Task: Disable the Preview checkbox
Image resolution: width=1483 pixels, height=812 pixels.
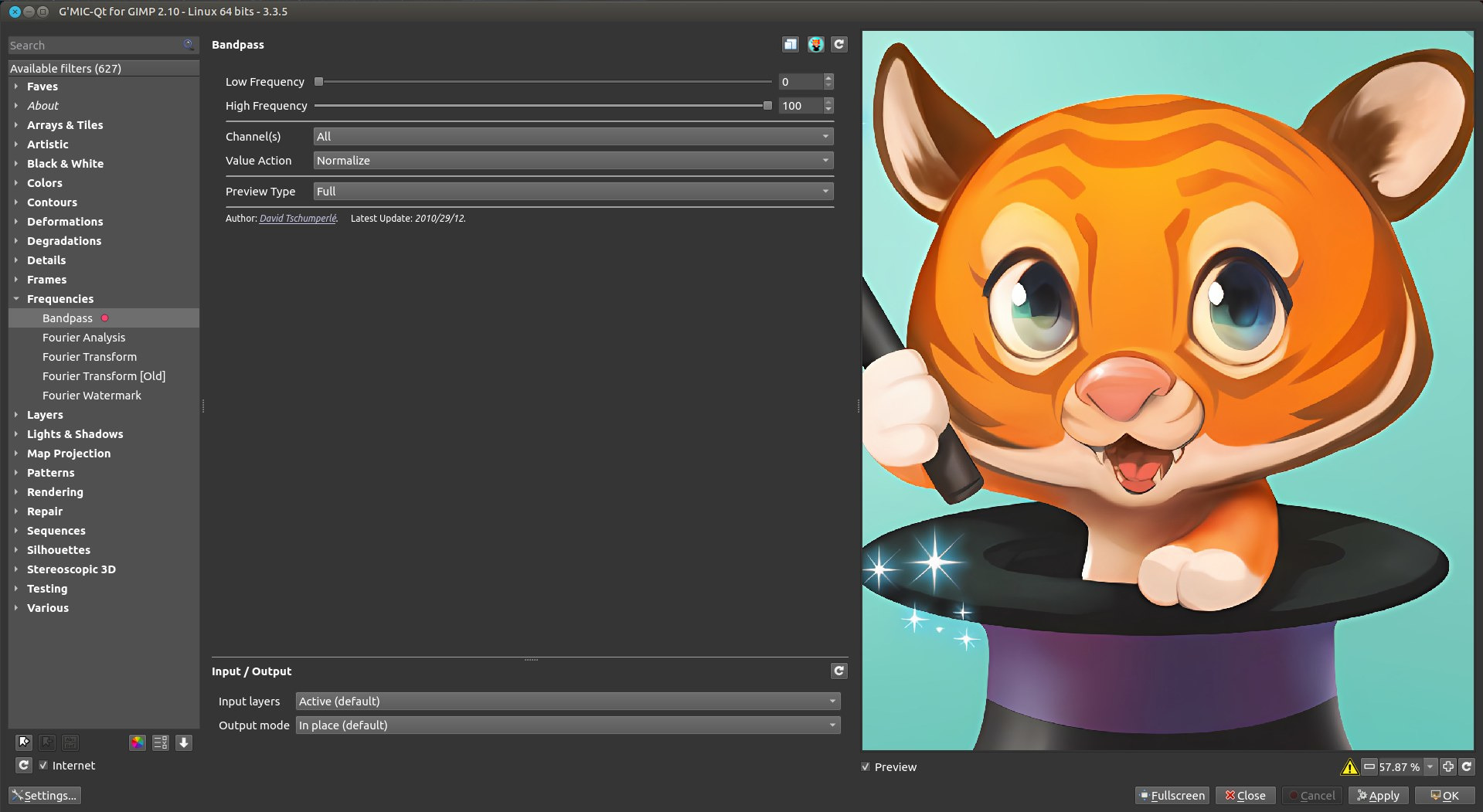Action: coord(866,766)
